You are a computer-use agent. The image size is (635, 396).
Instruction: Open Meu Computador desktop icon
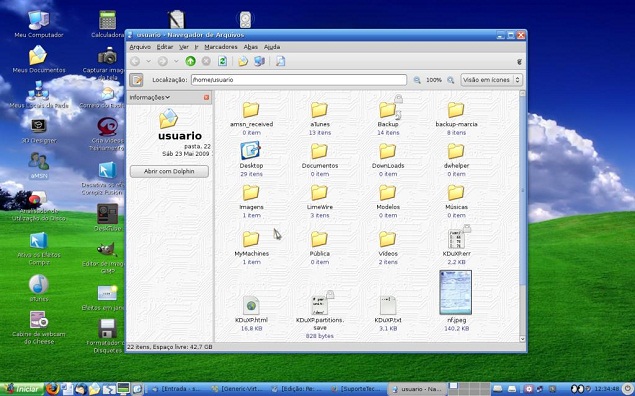[38, 25]
